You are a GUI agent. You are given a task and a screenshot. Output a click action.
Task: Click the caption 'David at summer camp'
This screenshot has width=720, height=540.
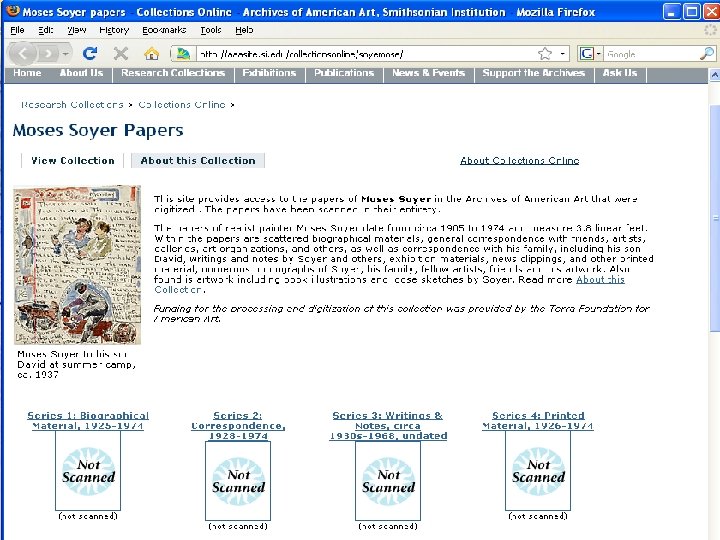pos(76,365)
